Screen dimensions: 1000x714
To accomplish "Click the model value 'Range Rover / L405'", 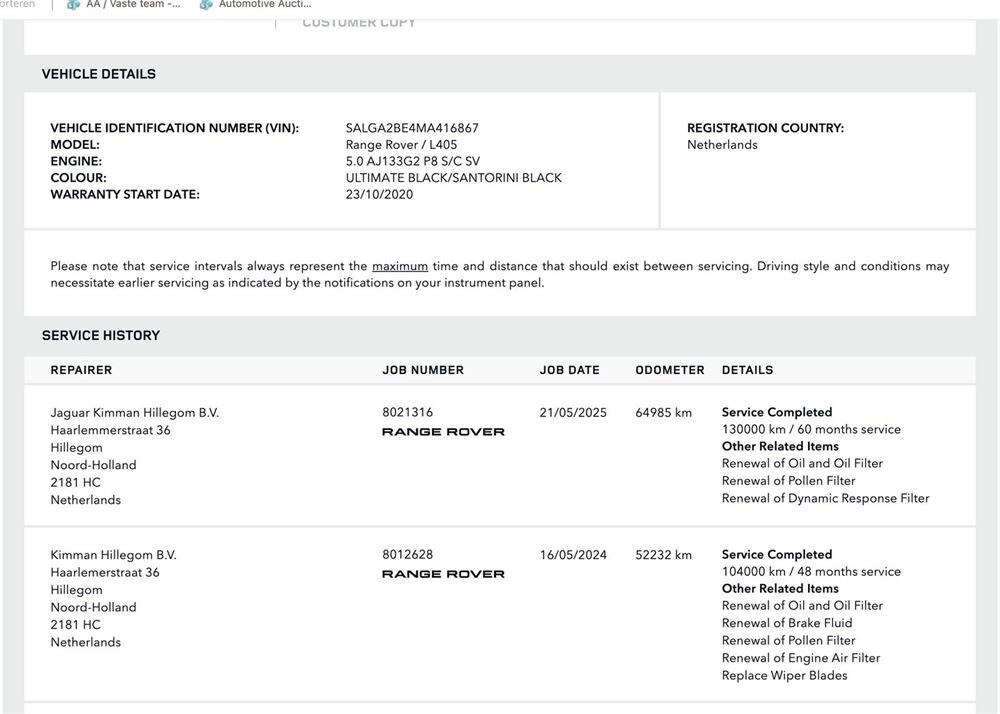I will tap(401, 145).
